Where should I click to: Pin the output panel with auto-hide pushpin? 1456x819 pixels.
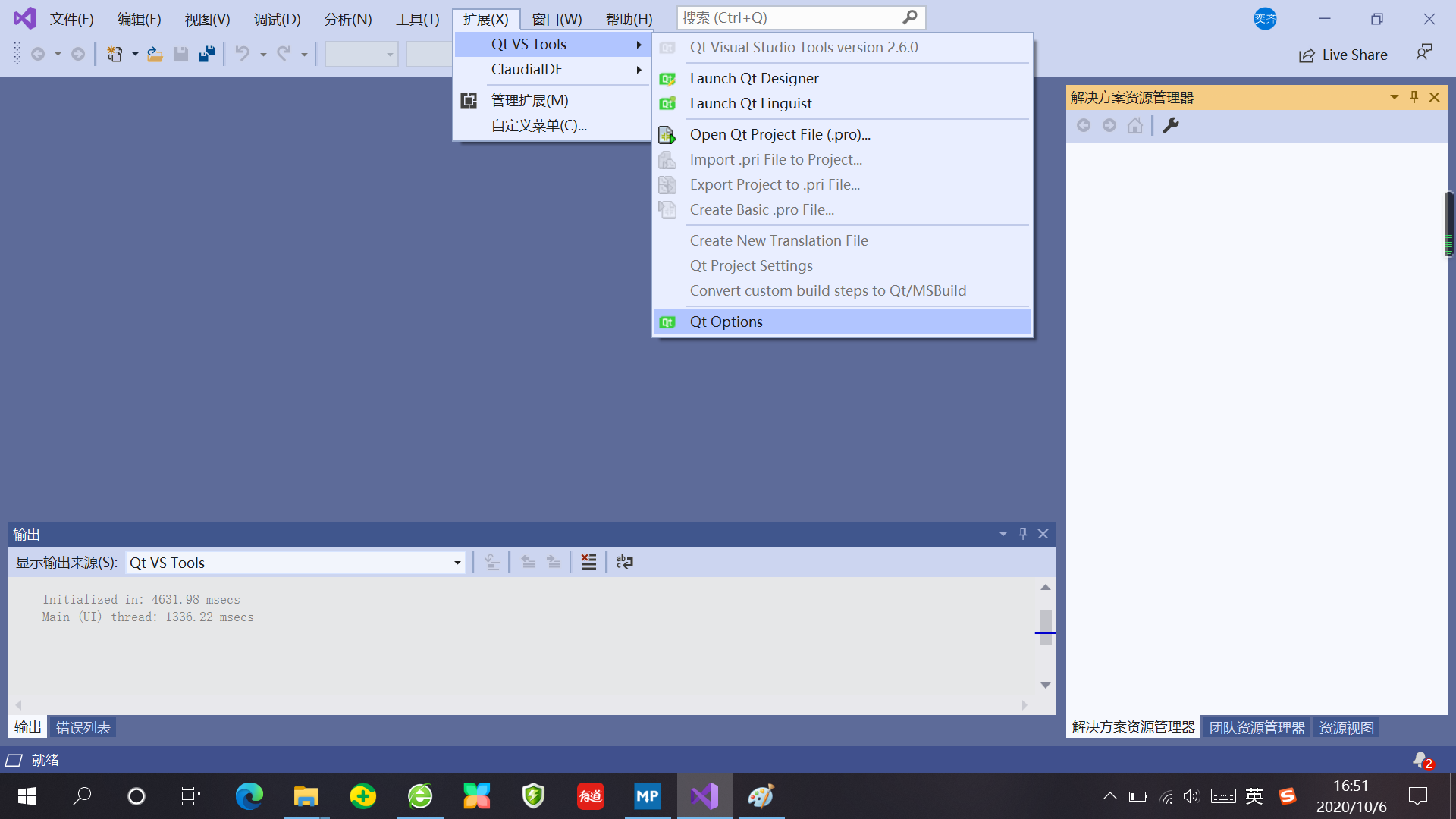(x=1023, y=534)
